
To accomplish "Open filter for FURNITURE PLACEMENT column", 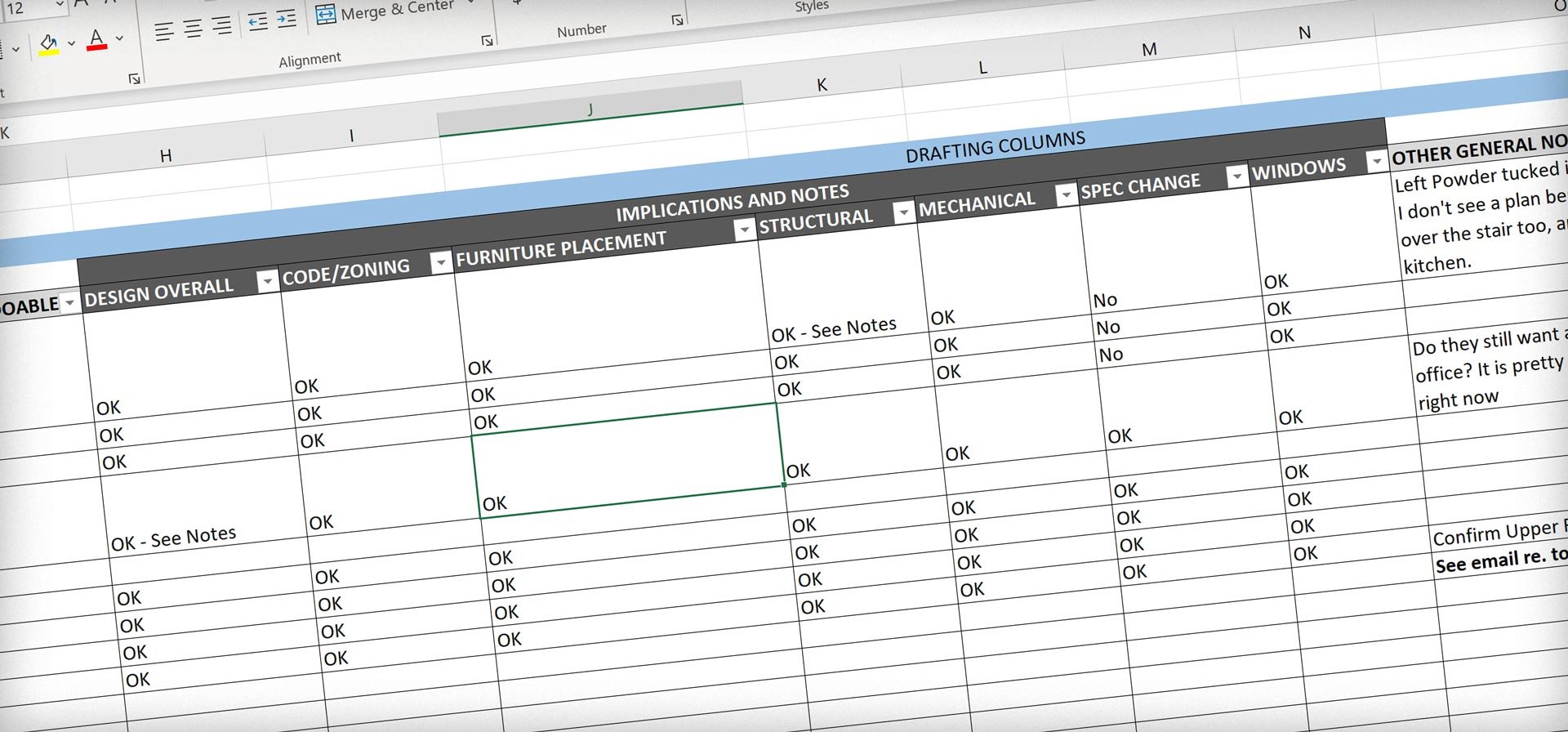I will [x=743, y=230].
